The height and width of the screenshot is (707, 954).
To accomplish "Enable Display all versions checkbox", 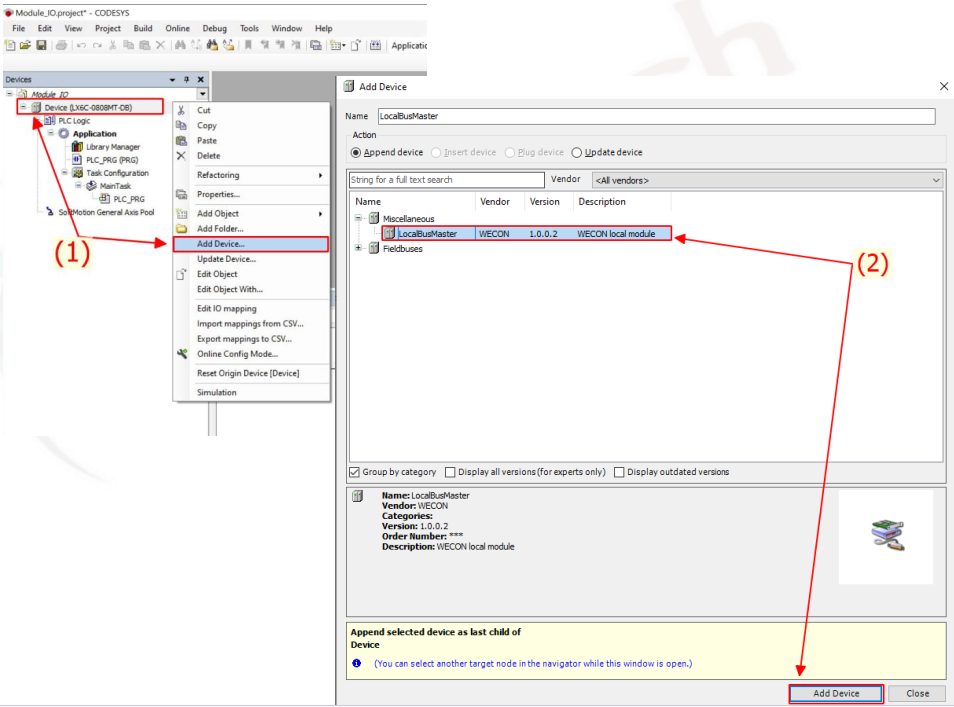I will pyautogui.click(x=450, y=472).
